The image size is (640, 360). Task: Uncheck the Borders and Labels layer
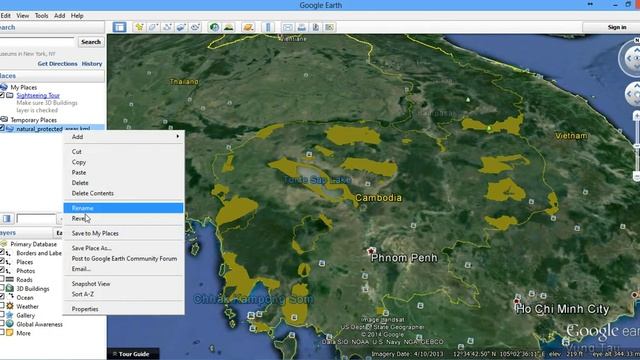click(x=2, y=253)
